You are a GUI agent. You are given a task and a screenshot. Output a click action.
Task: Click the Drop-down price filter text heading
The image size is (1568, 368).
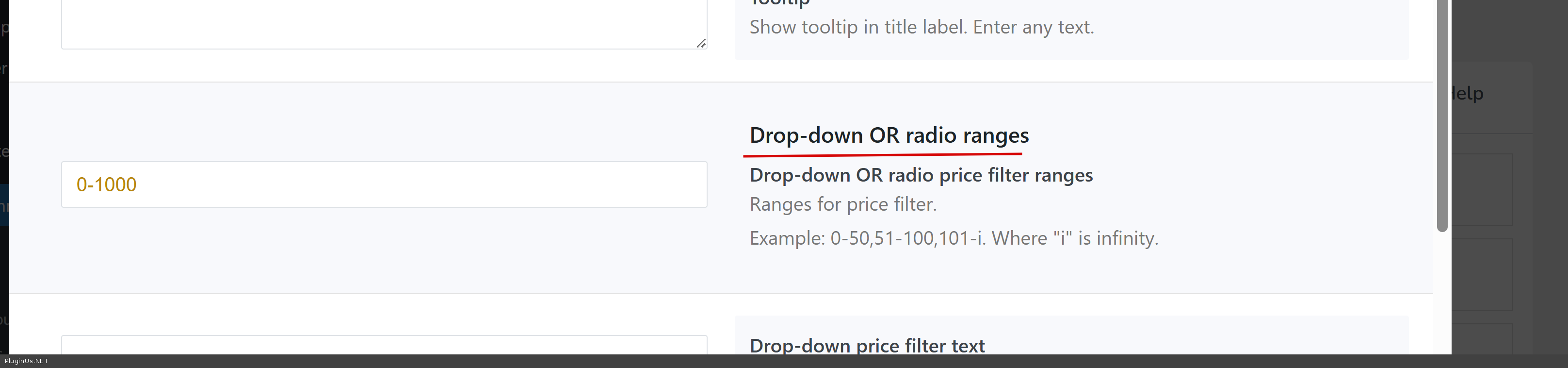pos(867,346)
